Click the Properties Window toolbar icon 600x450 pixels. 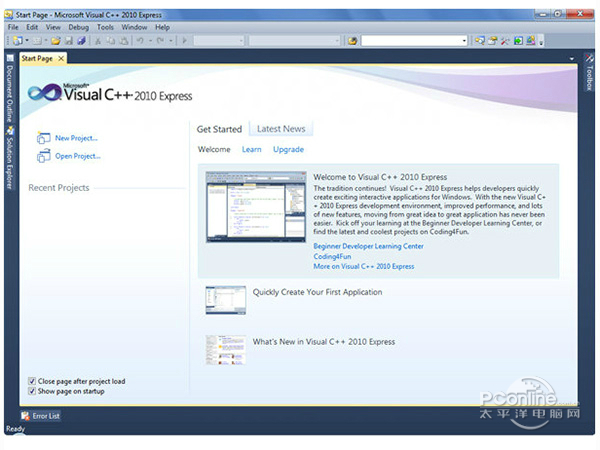tap(492, 41)
